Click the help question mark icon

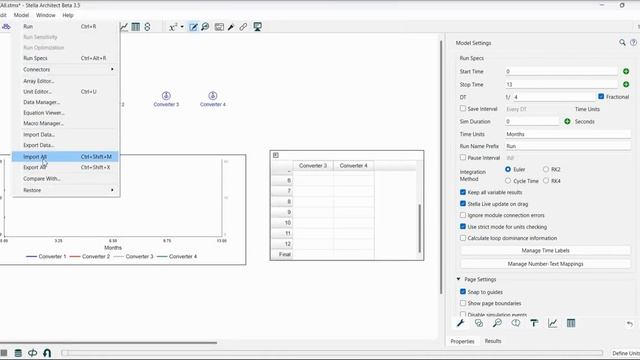[633, 42]
